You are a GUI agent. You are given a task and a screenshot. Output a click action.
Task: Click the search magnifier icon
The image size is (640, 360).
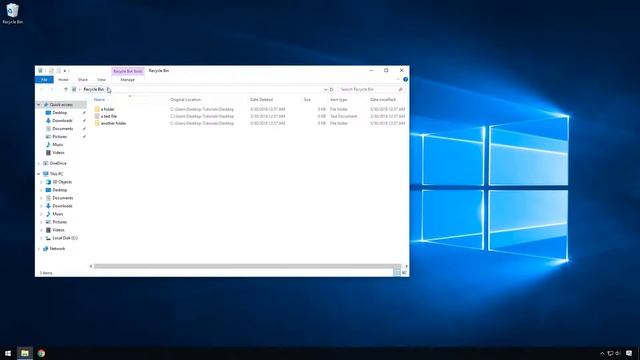pos(400,89)
